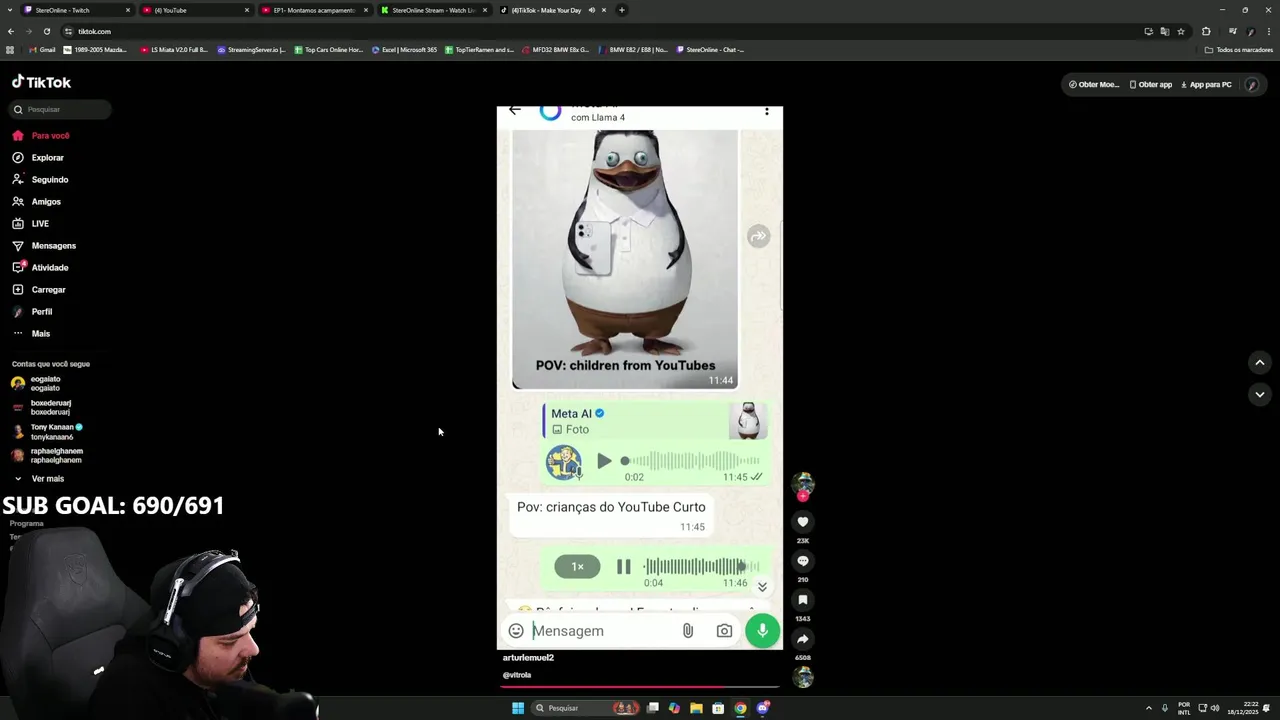This screenshot has height=720, width=1280.
Task: Click the Mensagem input field
Action: pos(603,631)
